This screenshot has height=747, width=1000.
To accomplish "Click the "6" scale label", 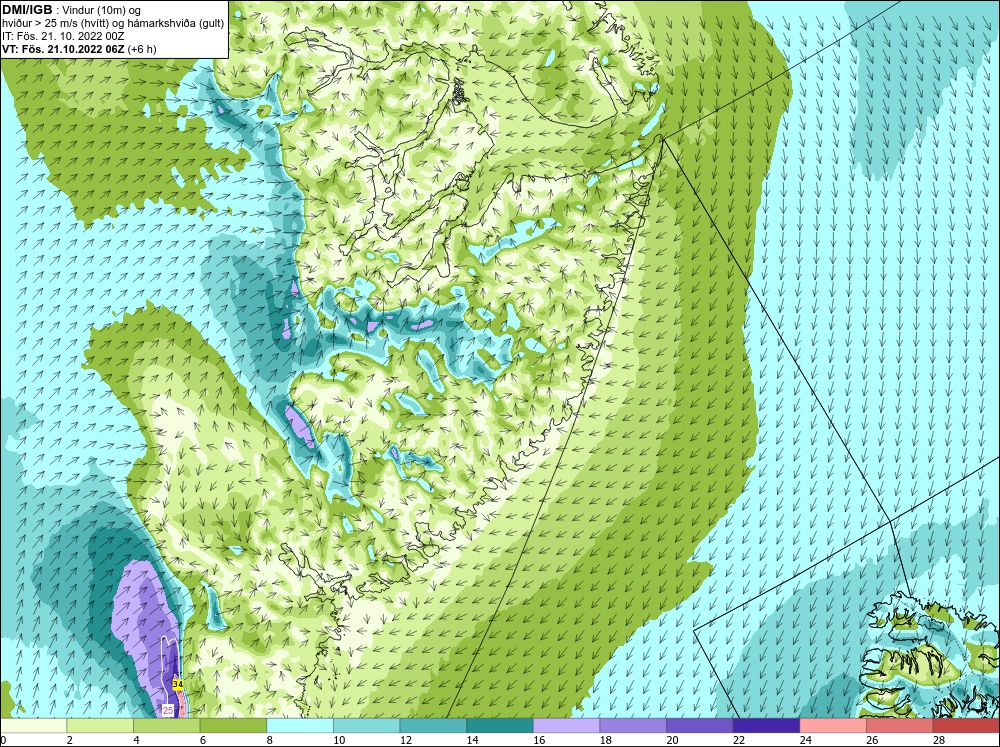I will (x=202, y=740).
